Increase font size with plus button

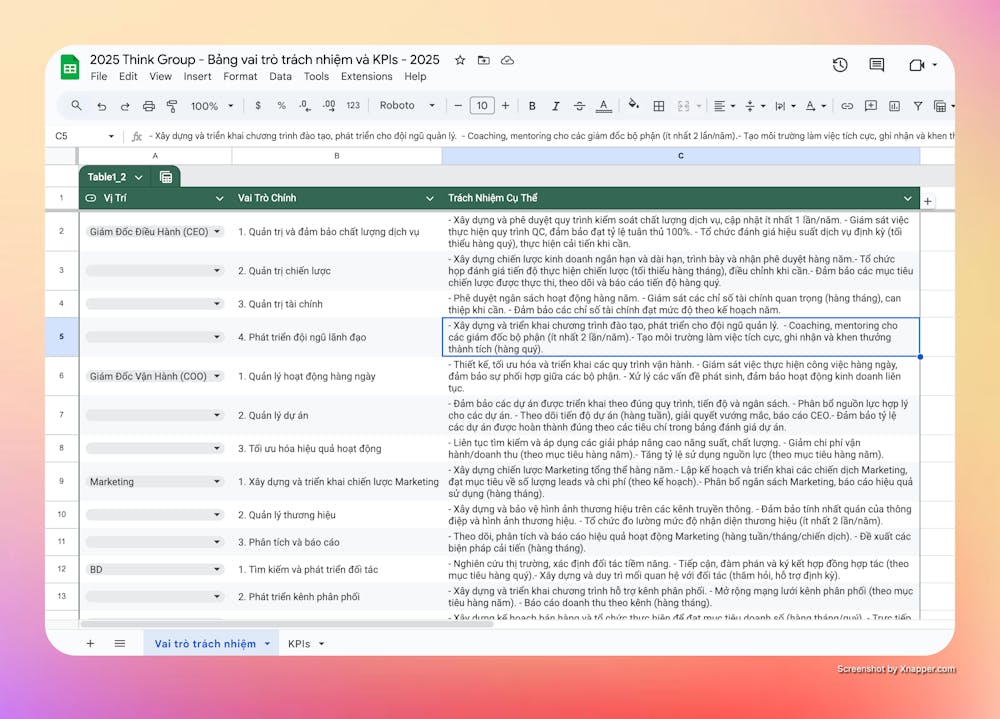[x=505, y=106]
